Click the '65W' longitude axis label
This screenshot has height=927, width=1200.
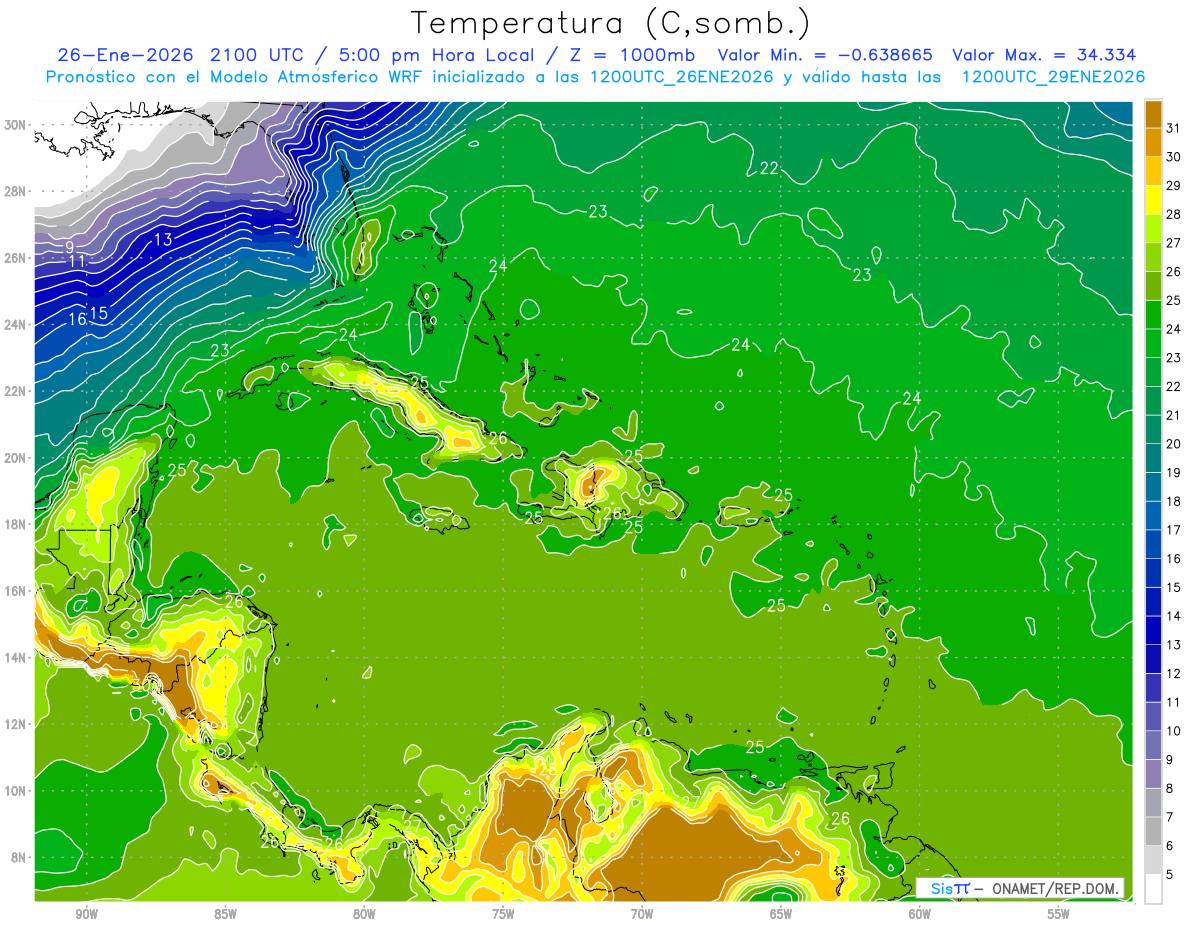[781, 914]
